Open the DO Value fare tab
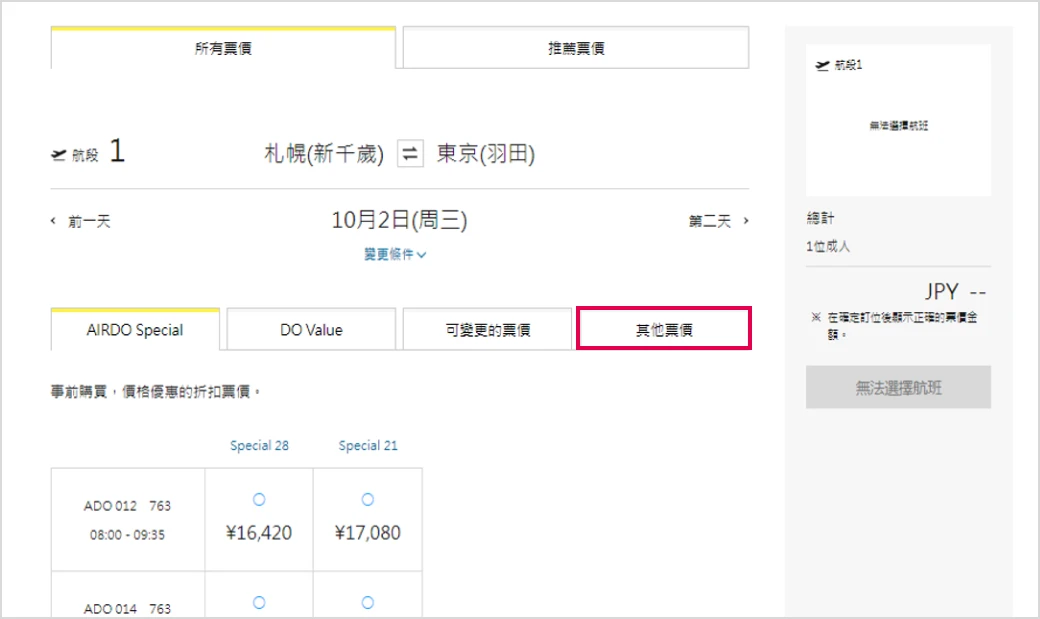 point(311,329)
